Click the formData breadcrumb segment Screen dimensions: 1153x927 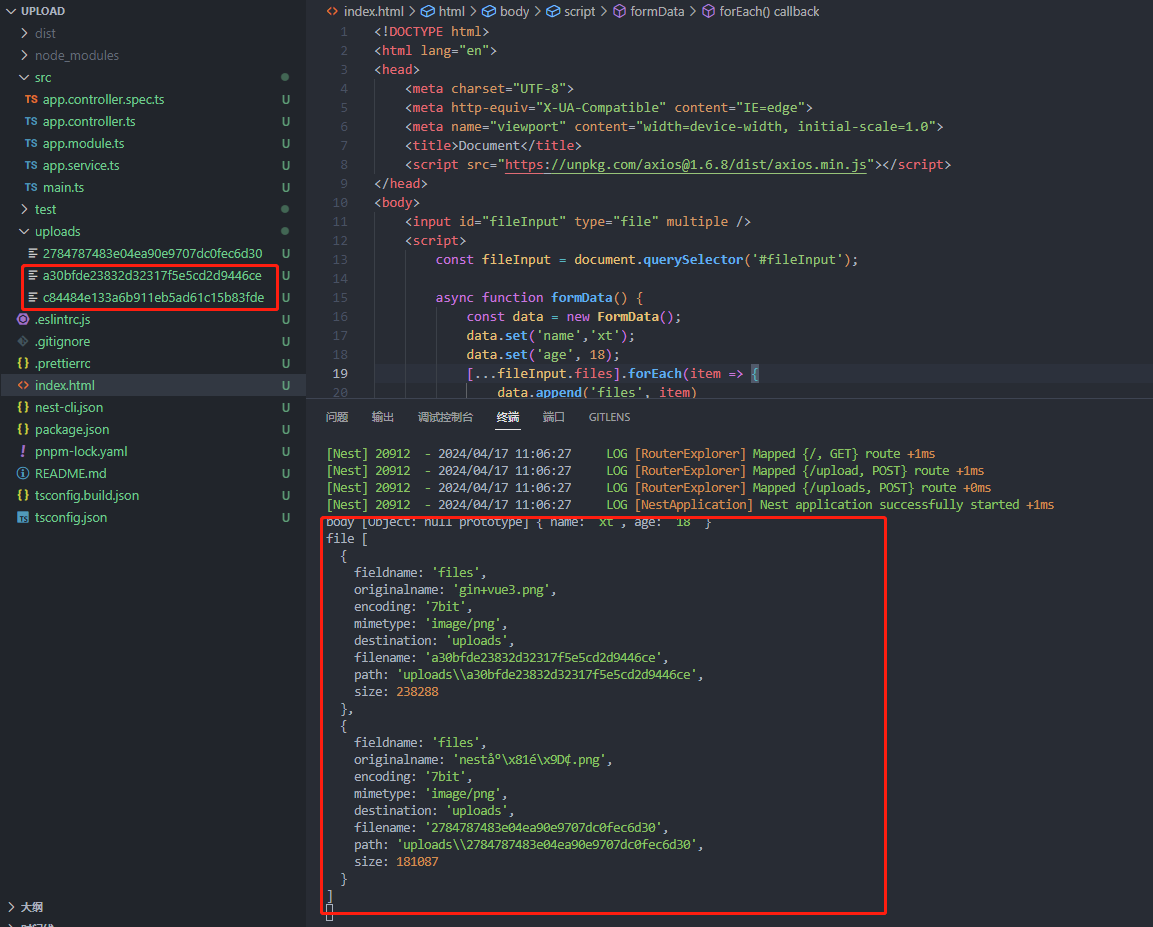tap(657, 11)
